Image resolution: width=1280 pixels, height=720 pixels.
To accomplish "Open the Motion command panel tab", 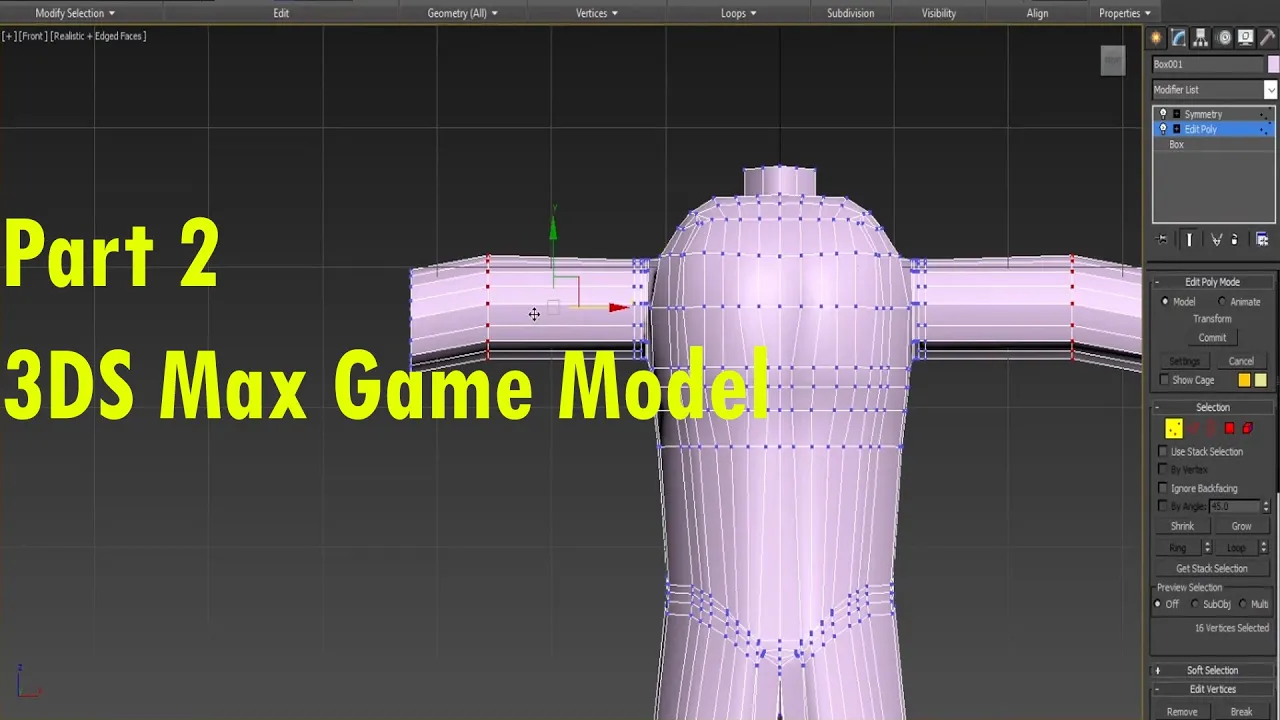I will [1224, 38].
